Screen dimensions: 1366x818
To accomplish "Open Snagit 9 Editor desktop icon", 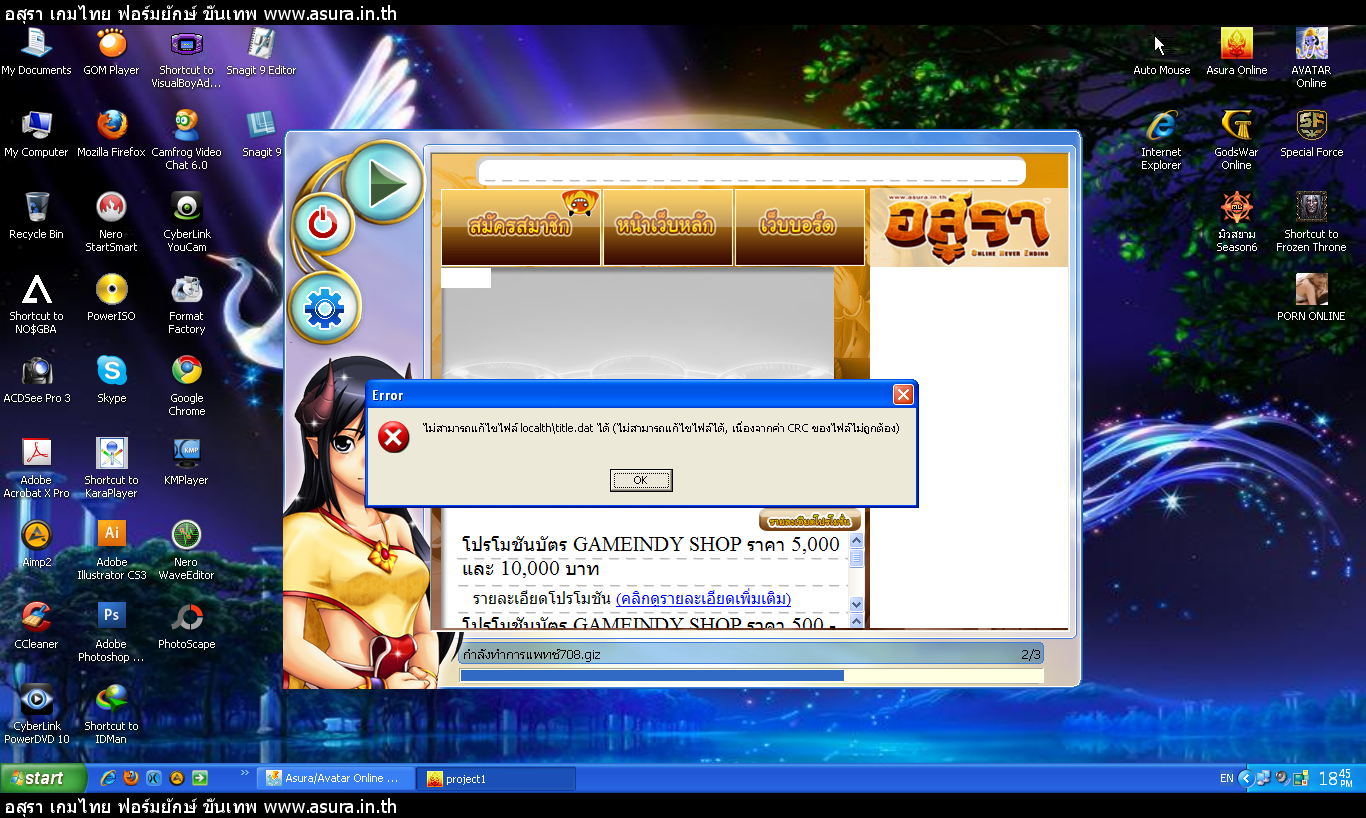I will tap(261, 52).
